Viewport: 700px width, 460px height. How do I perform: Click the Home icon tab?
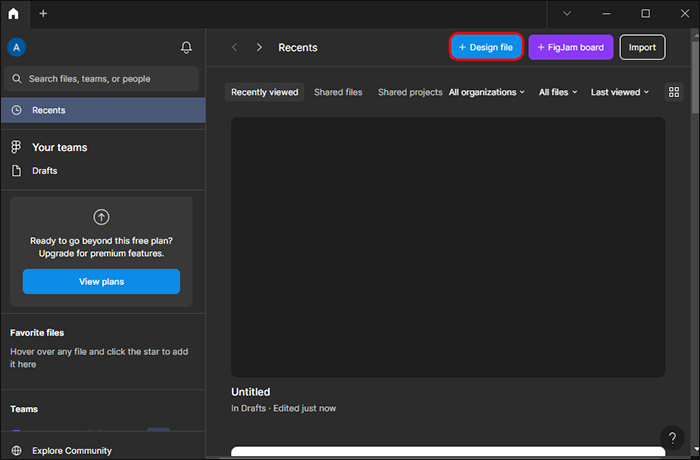[14, 14]
